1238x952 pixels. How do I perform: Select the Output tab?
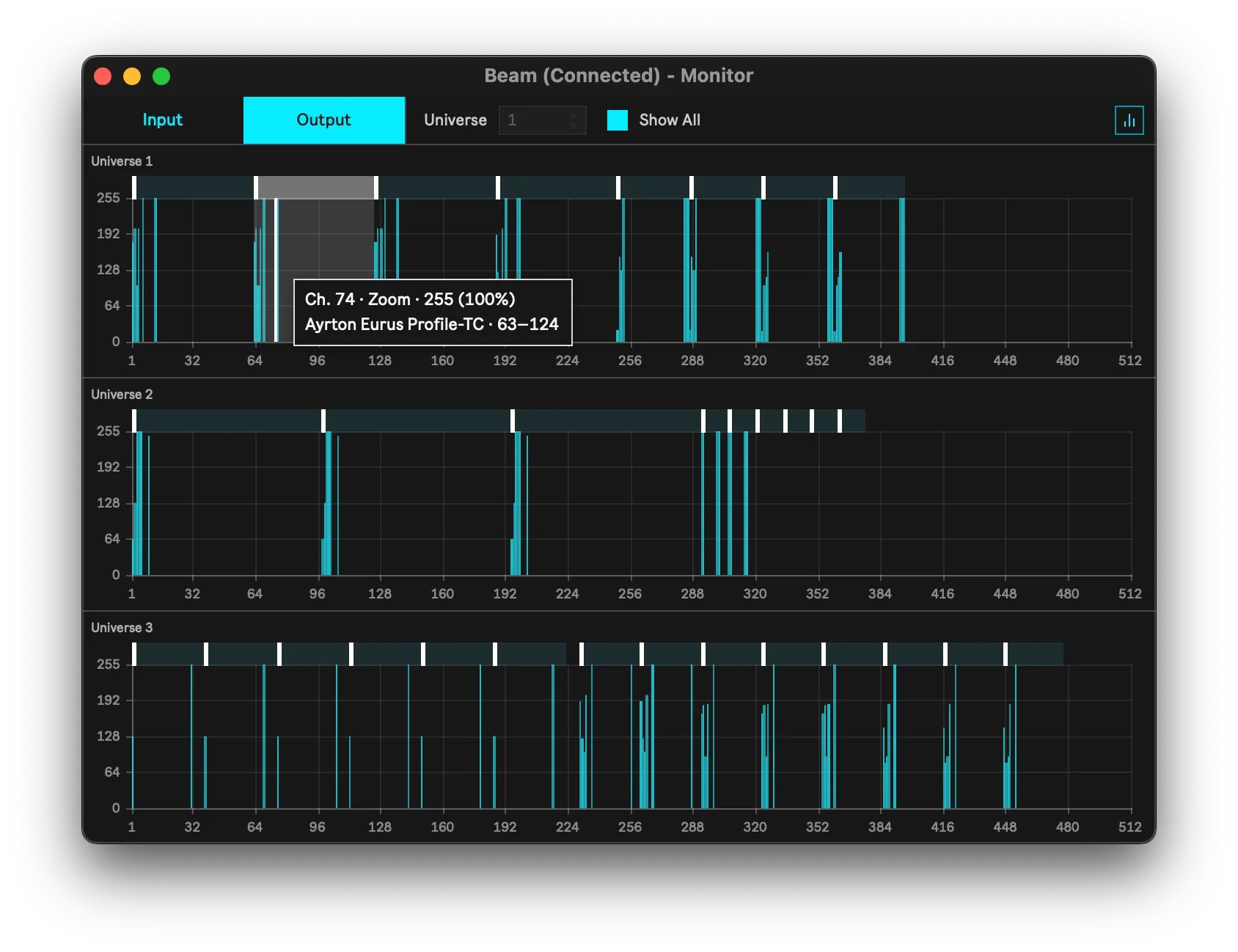[x=324, y=120]
